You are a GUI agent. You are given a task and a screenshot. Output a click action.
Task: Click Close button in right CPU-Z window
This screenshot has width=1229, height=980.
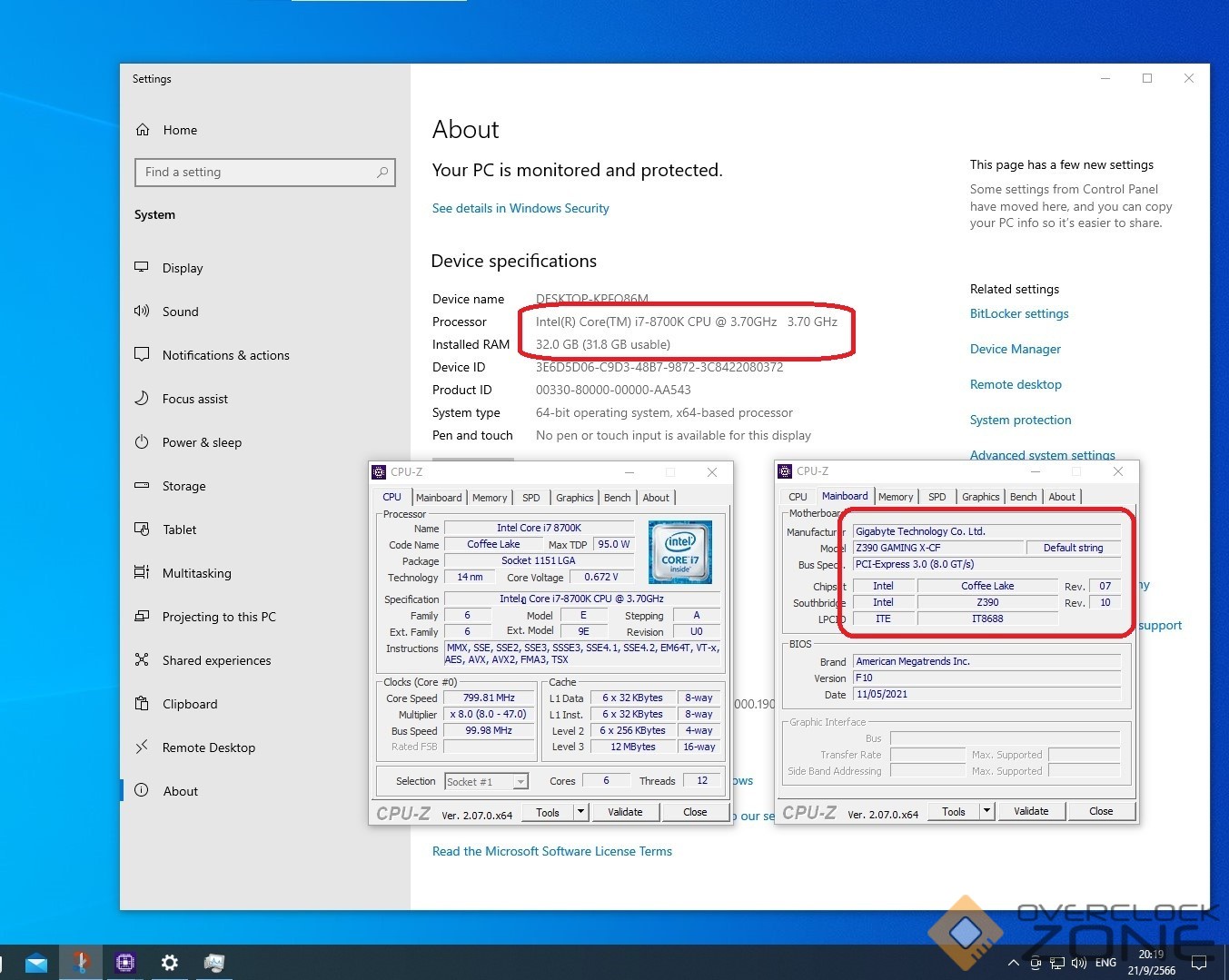coord(1101,811)
